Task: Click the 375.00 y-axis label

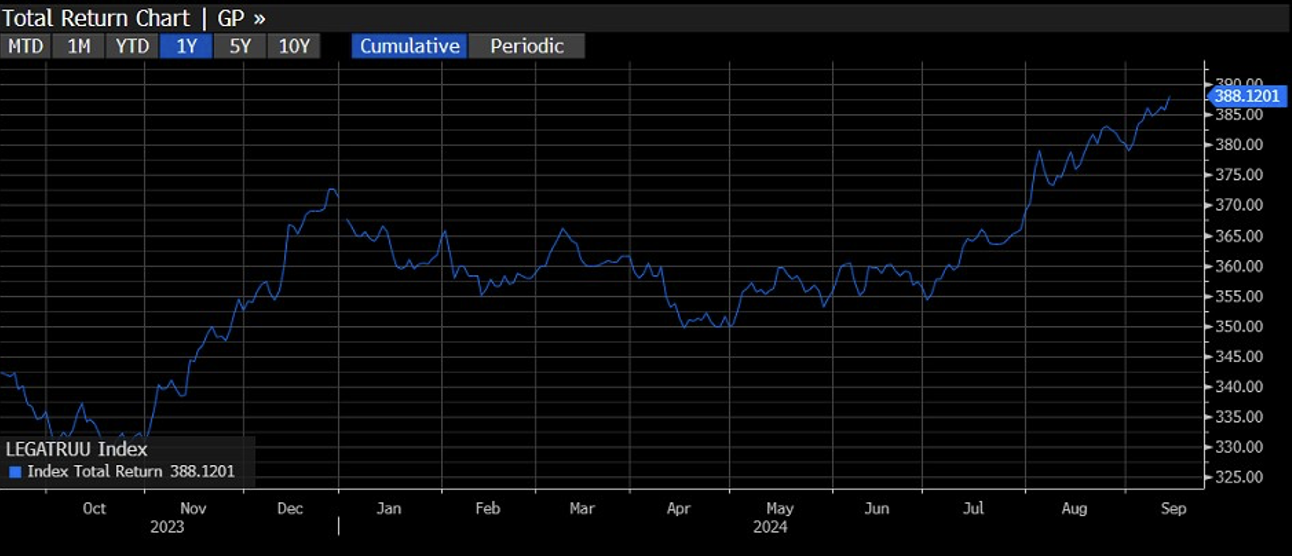Action: [x=1239, y=175]
